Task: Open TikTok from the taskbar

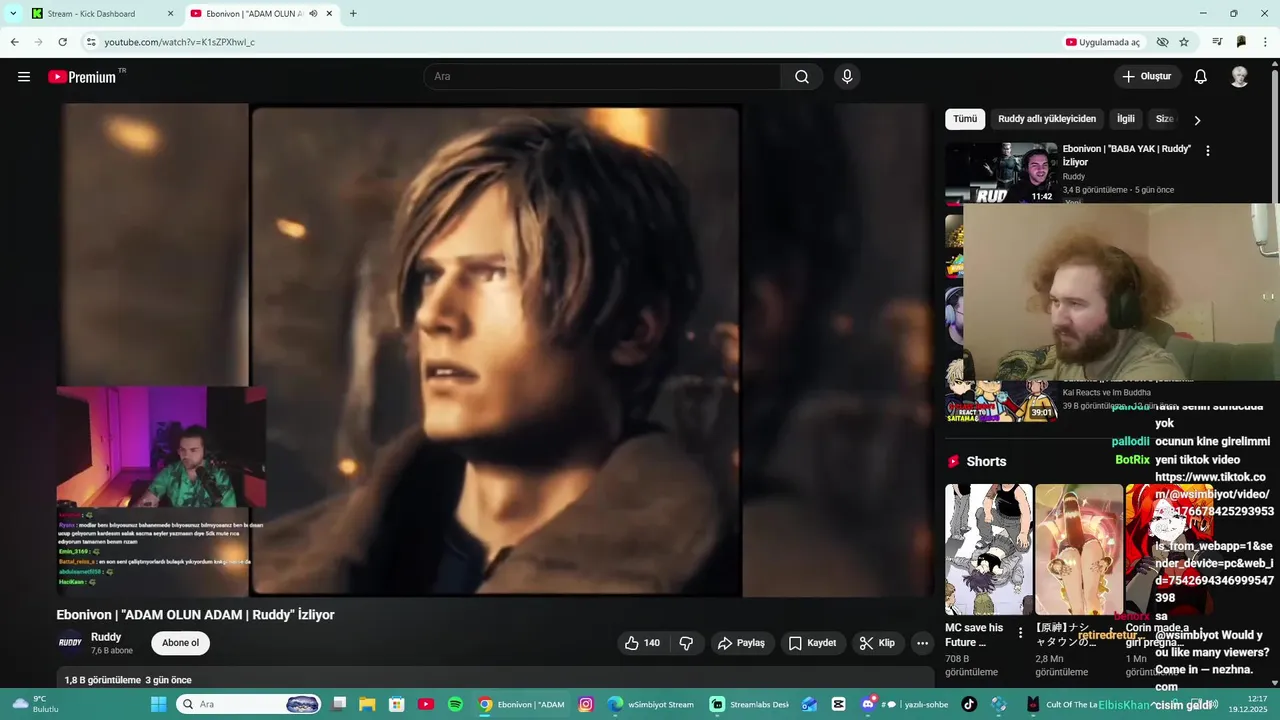Action: 968,704
